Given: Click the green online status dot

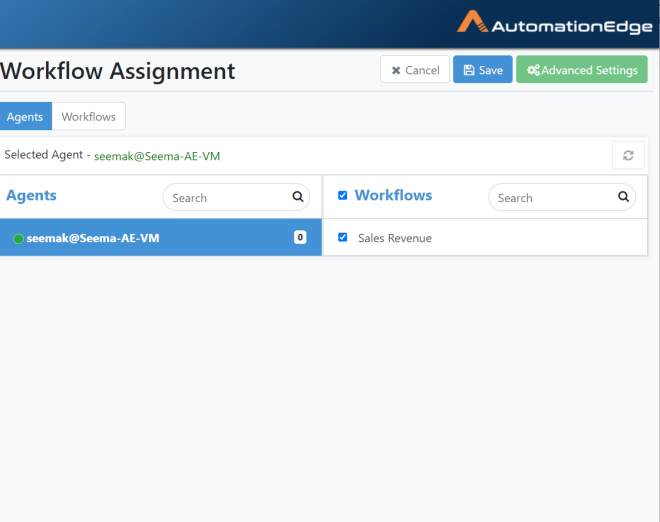Looking at the screenshot, I should click(18, 239).
